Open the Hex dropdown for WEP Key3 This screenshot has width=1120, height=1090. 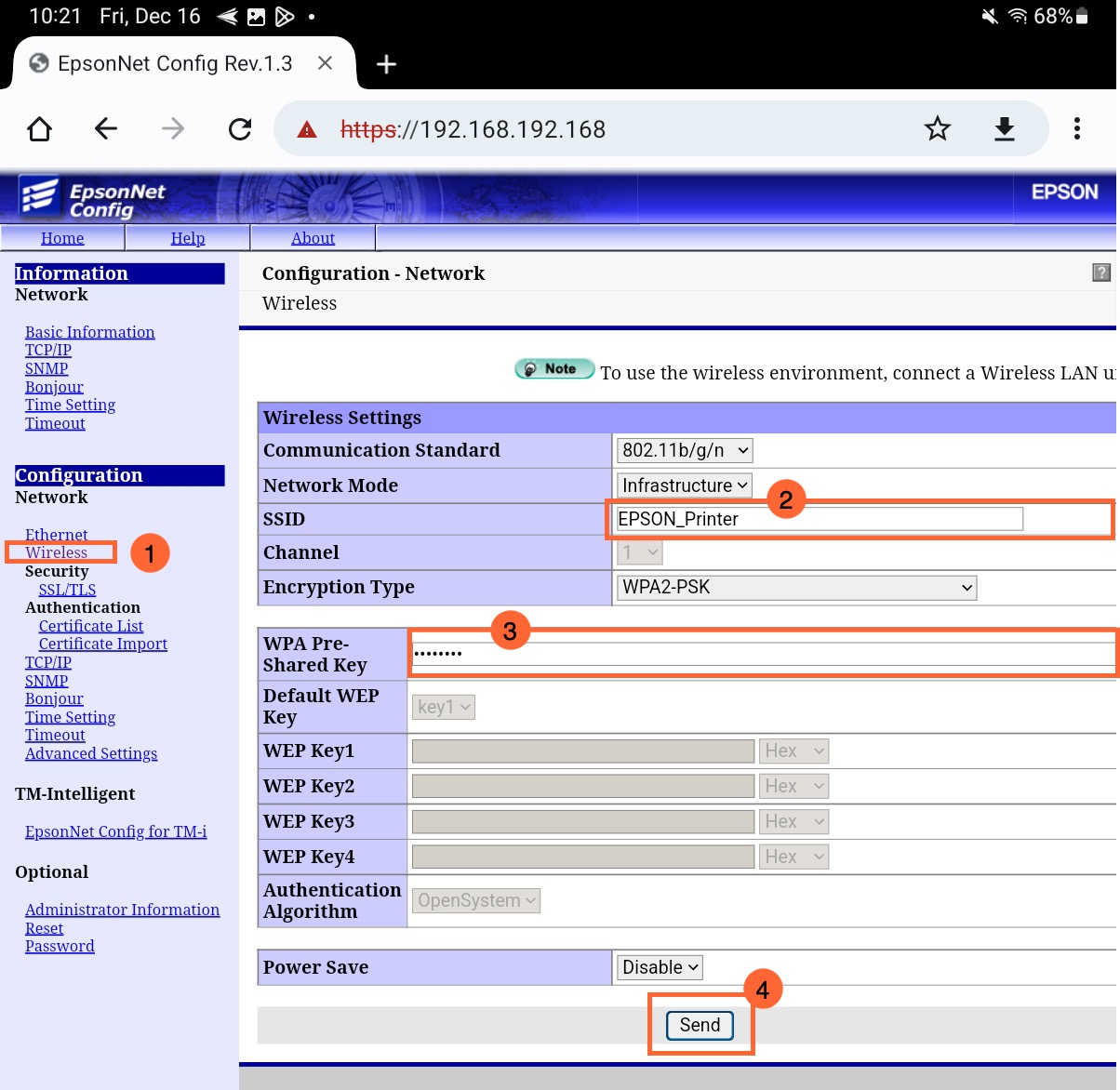click(794, 821)
